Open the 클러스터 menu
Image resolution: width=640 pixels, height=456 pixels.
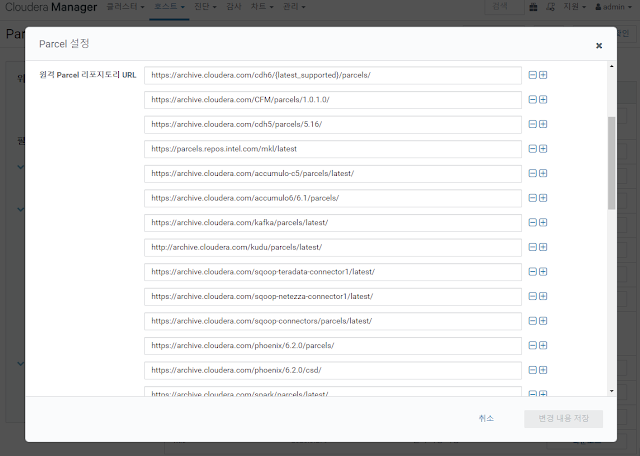pos(125,7)
